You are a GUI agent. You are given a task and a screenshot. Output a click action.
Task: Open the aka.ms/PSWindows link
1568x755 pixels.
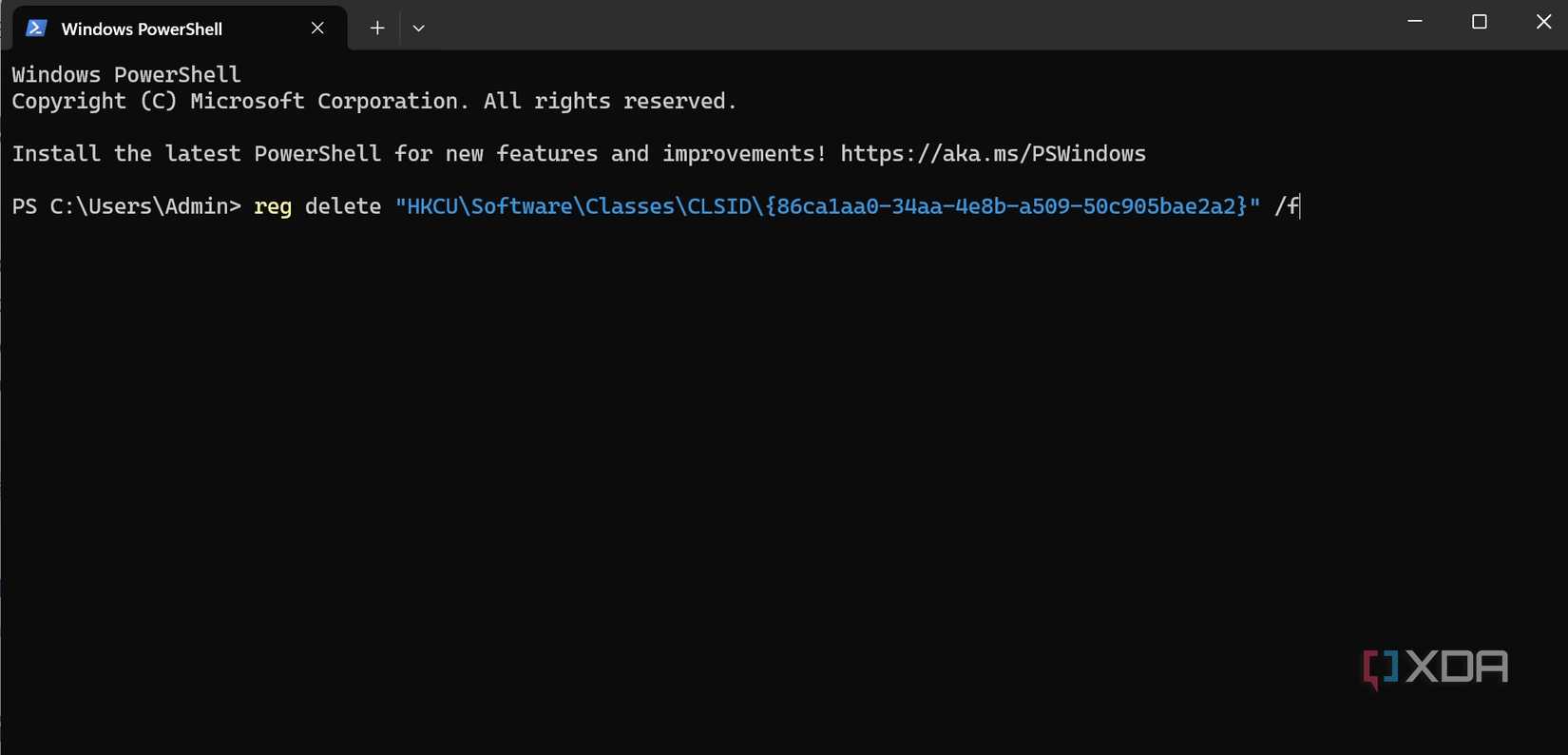coord(992,154)
